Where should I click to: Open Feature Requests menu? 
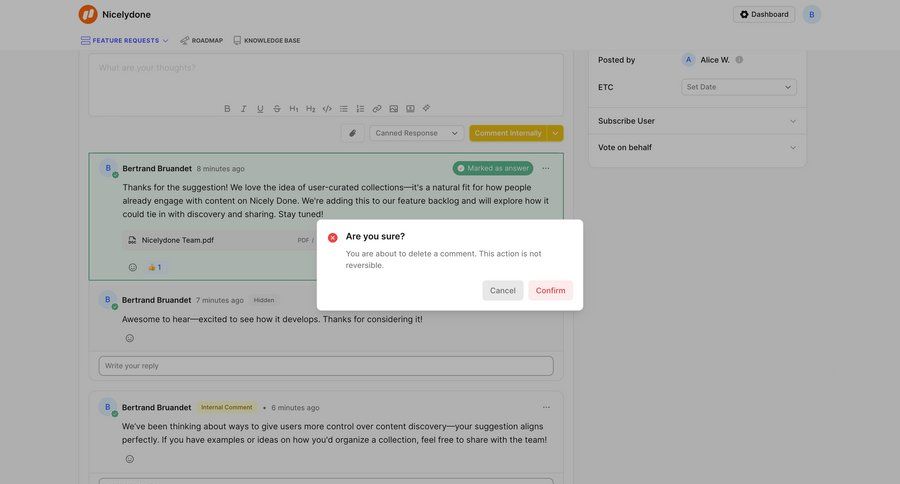pyautogui.click(x=125, y=41)
